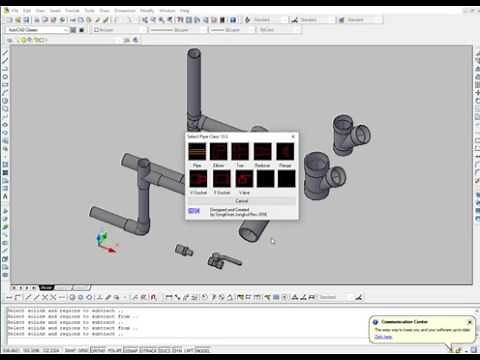The image size is (480, 360).
Task: Select the Snap to Center icon
Action: click(x=72, y=297)
